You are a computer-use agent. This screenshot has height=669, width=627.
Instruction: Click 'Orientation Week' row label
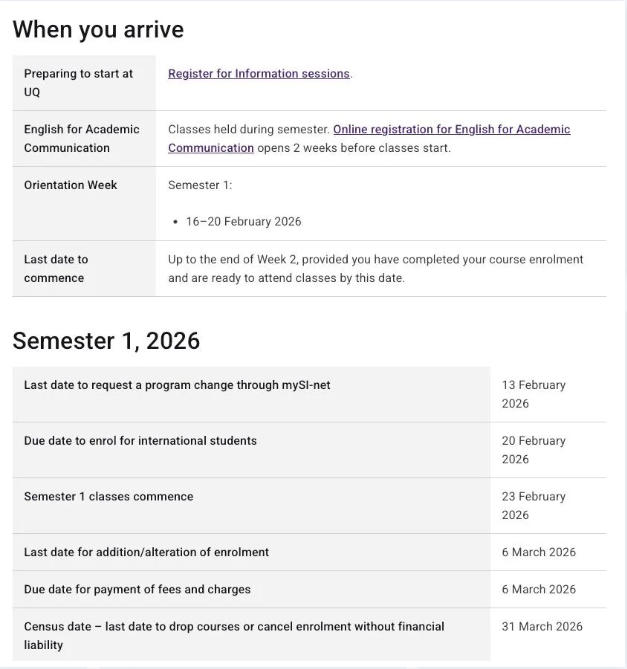coord(71,185)
